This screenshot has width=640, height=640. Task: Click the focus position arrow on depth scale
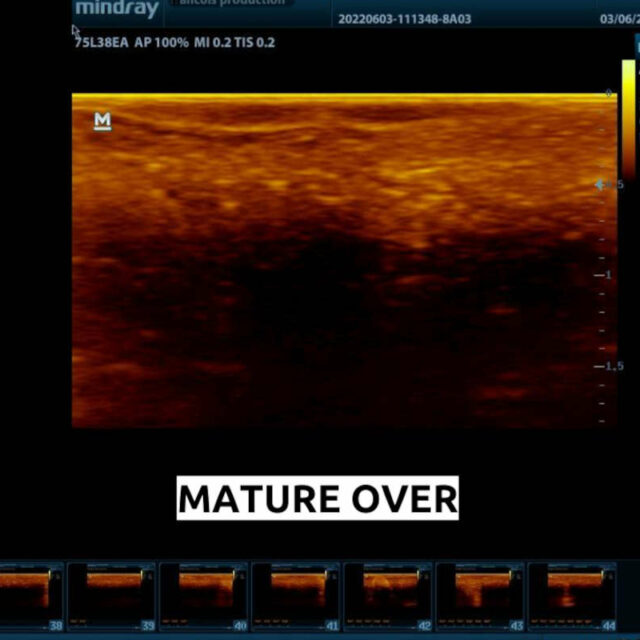[x=599, y=185]
